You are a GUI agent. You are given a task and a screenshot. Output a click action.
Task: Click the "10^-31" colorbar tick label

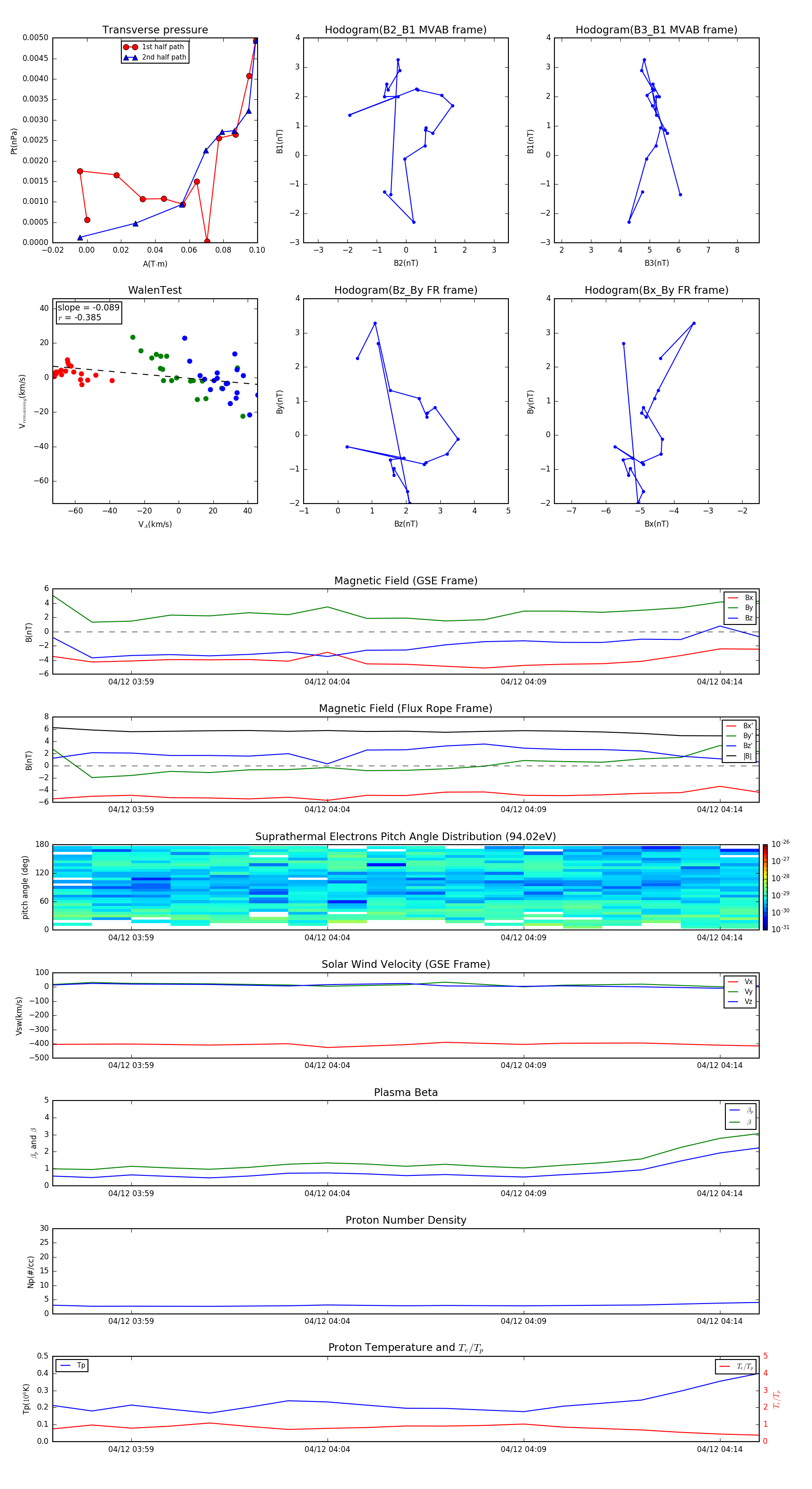point(780,929)
